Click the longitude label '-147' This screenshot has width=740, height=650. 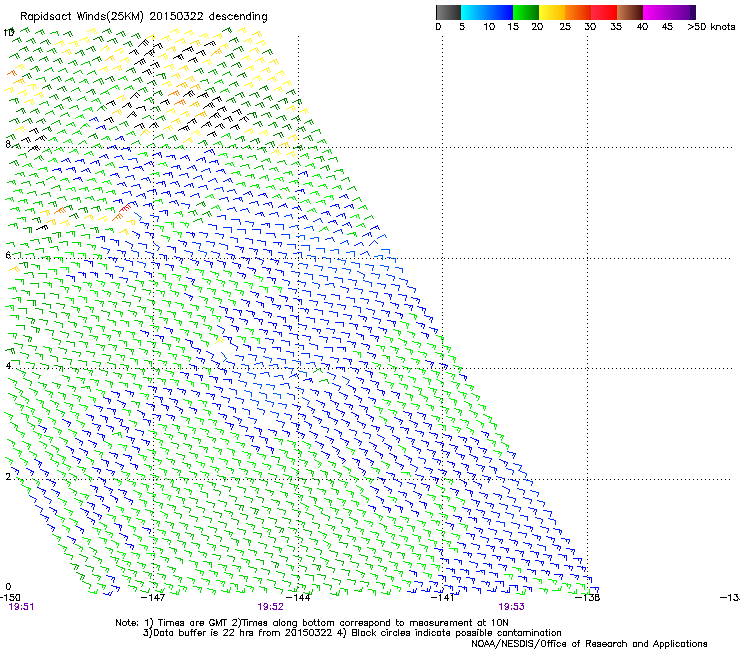point(153,597)
